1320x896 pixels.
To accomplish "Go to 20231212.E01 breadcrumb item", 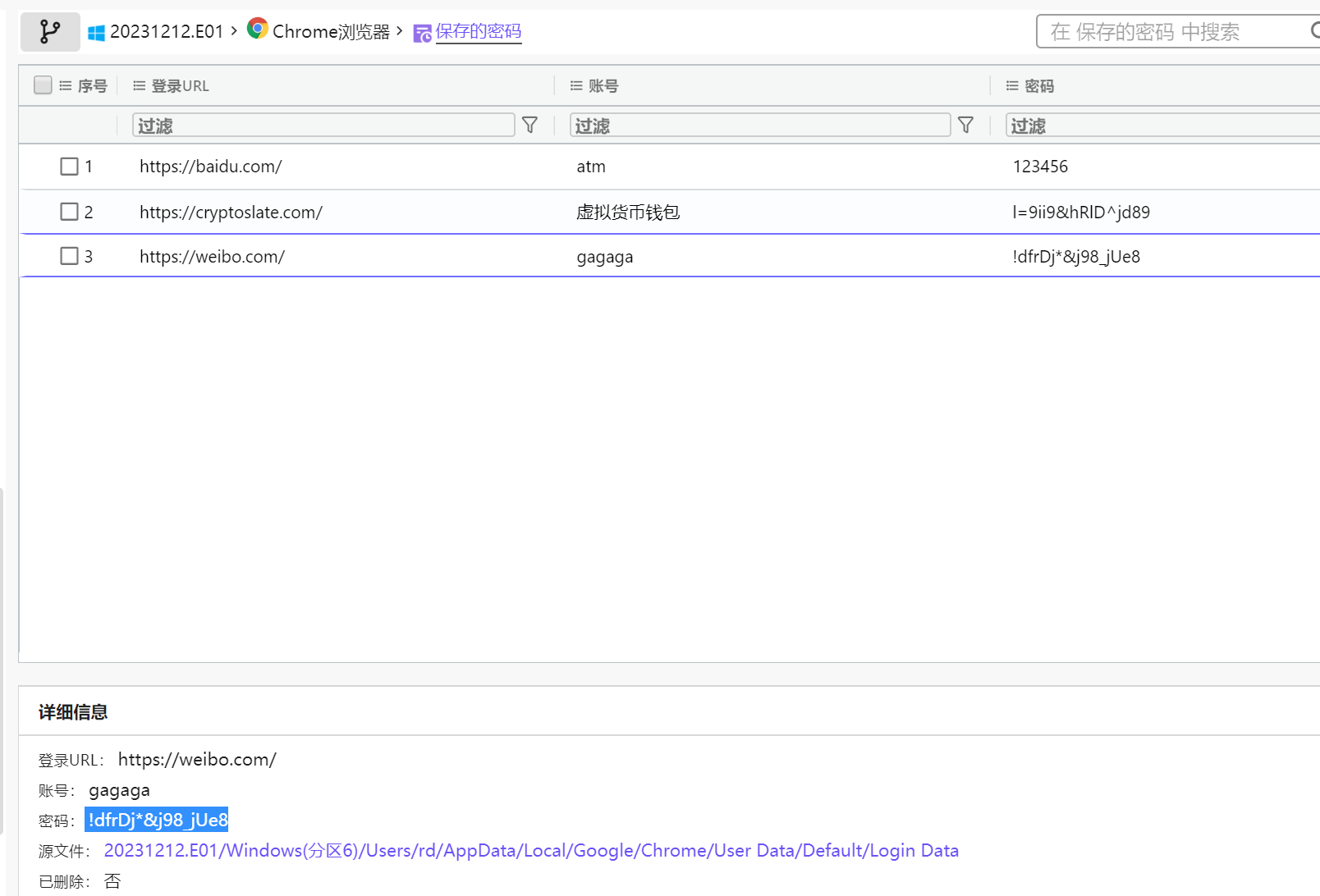I will click(x=167, y=32).
